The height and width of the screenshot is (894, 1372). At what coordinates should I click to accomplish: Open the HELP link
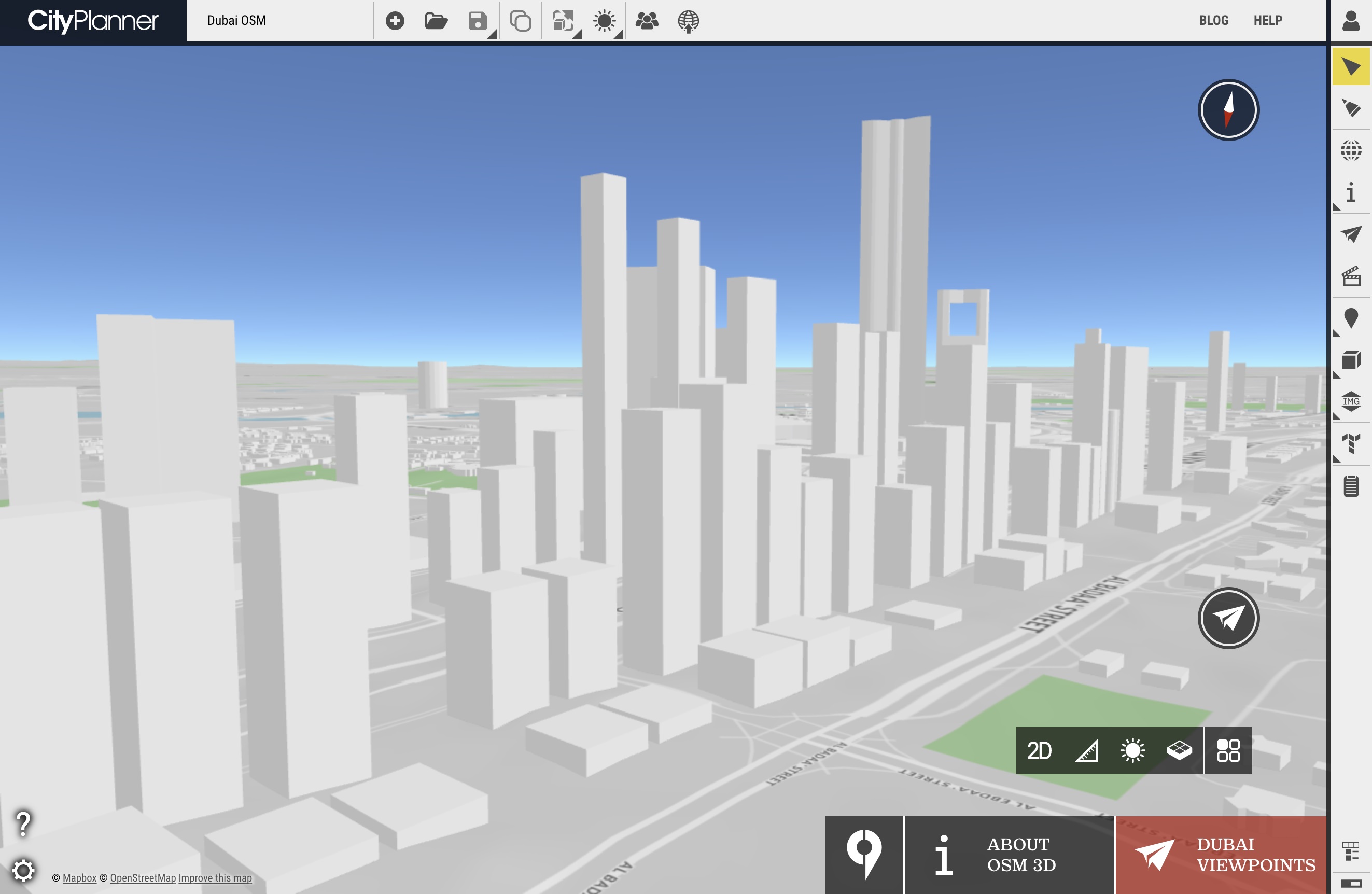[x=1268, y=20]
